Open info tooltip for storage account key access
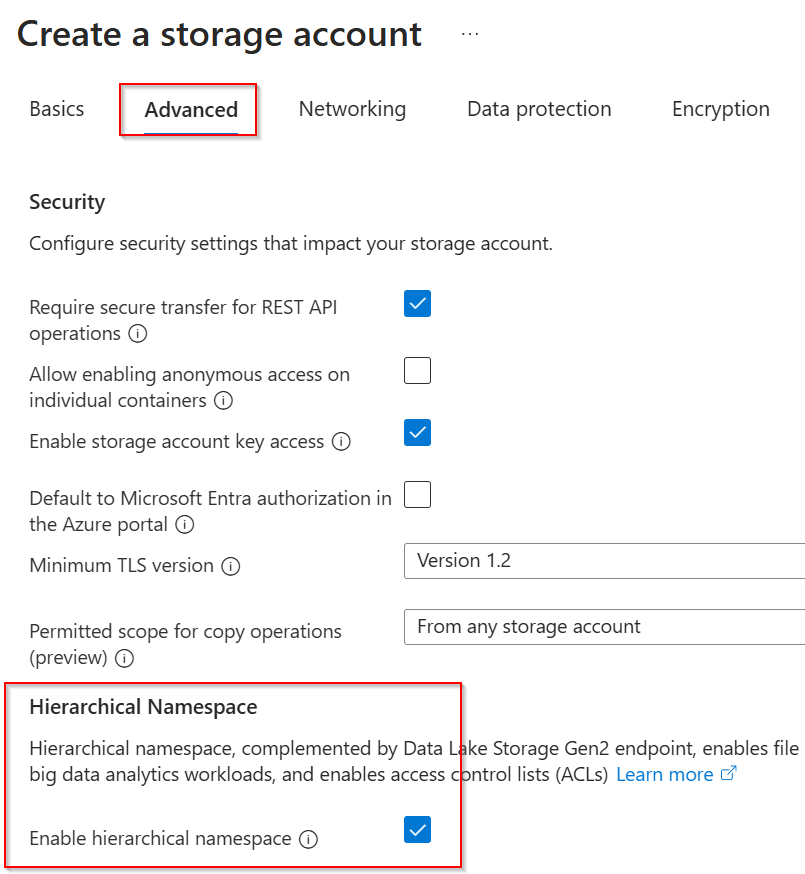Viewport: 805px width, 874px height. 343,441
